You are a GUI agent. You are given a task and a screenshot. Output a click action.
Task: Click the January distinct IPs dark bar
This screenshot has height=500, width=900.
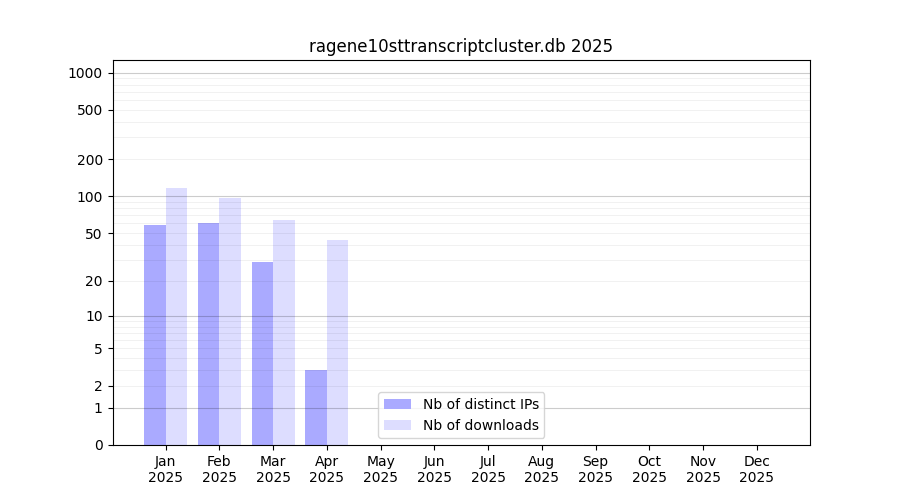click(x=155, y=335)
